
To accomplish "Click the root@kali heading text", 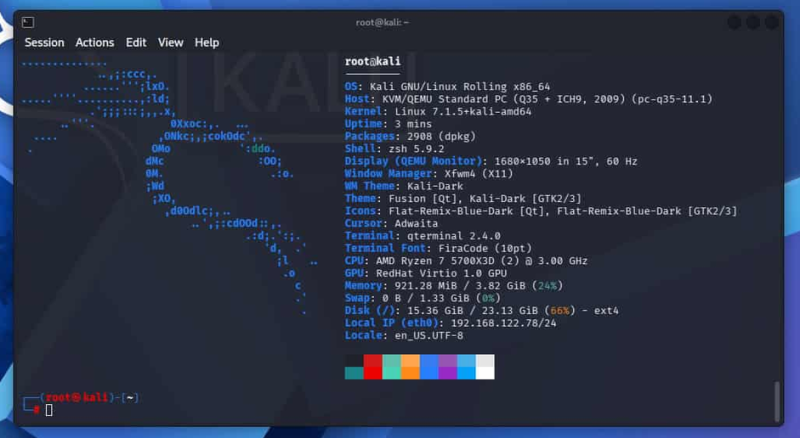I will [372, 61].
